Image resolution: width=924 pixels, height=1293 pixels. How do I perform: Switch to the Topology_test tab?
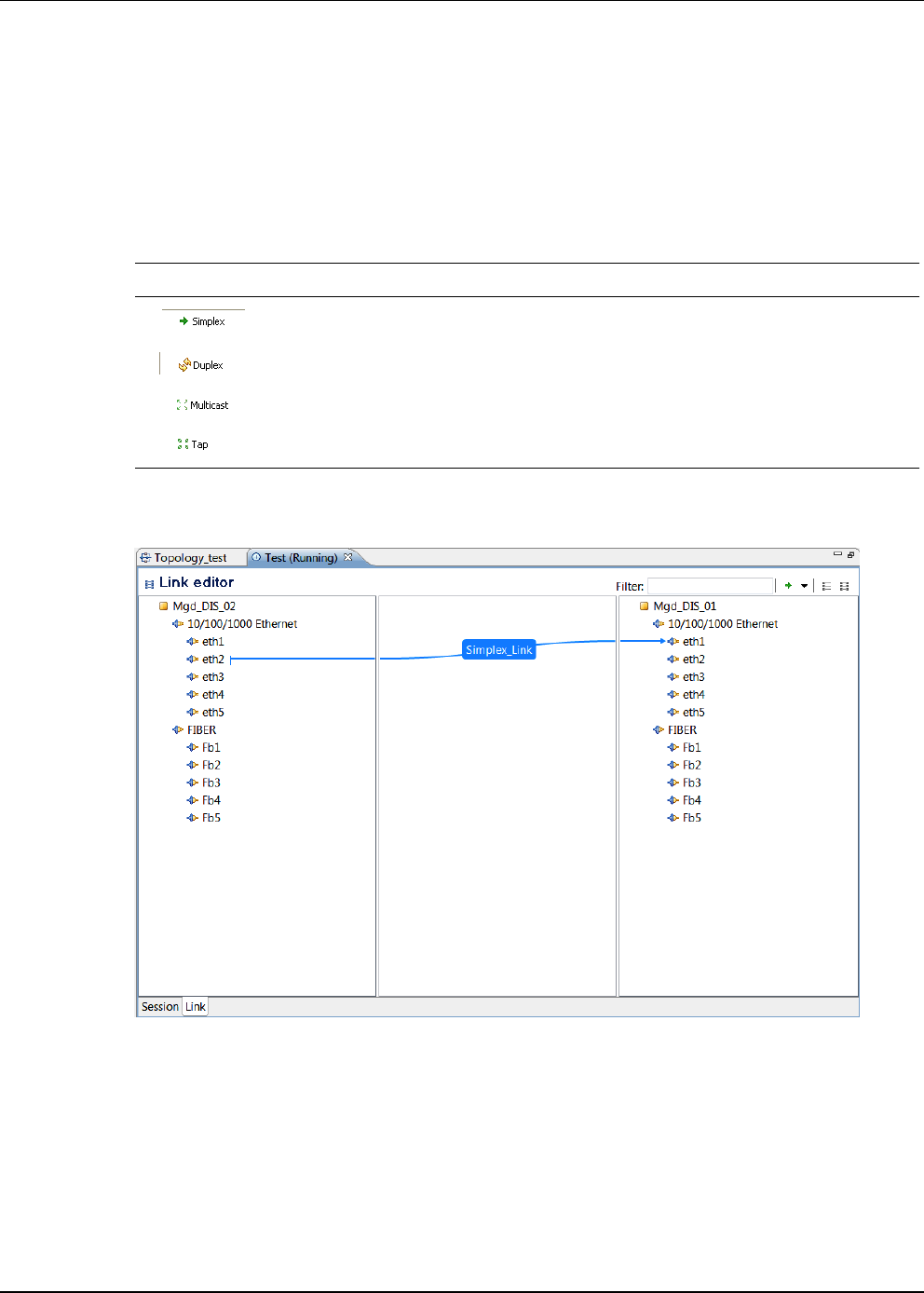pyautogui.click(x=190, y=558)
